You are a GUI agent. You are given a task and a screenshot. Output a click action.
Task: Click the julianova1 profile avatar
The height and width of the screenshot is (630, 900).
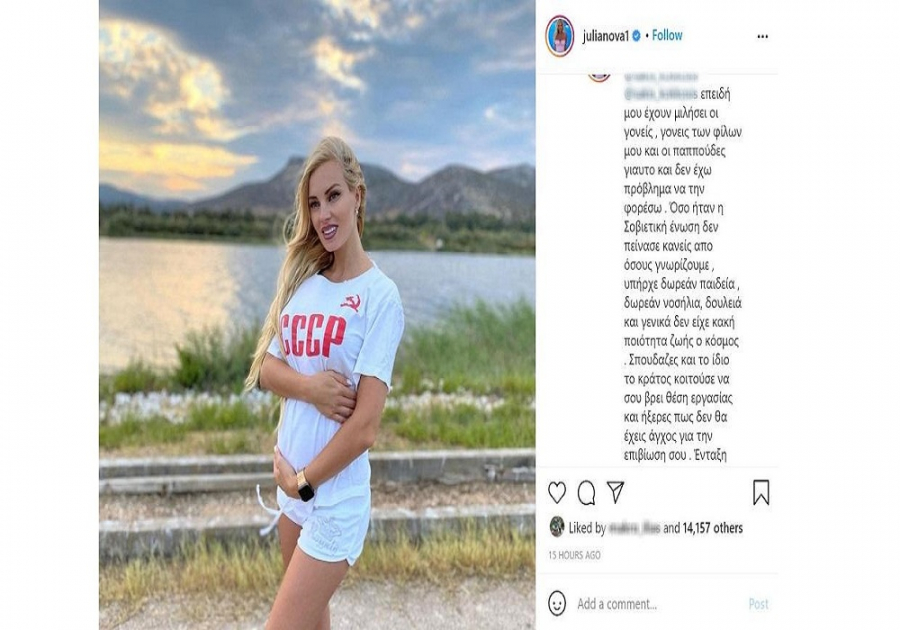coord(560,36)
